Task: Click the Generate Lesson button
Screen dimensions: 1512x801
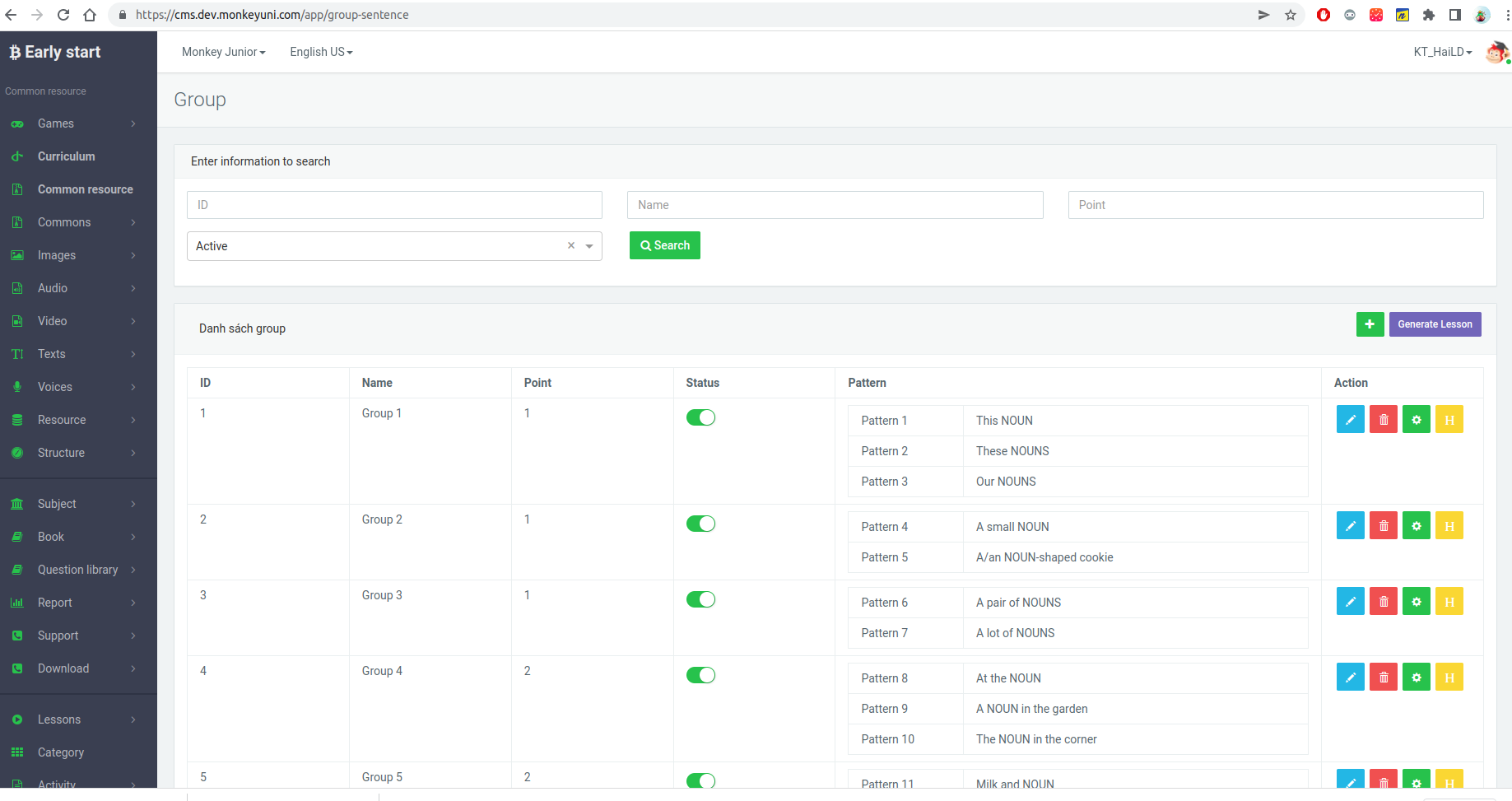Action: click(x=1435, y=324)
